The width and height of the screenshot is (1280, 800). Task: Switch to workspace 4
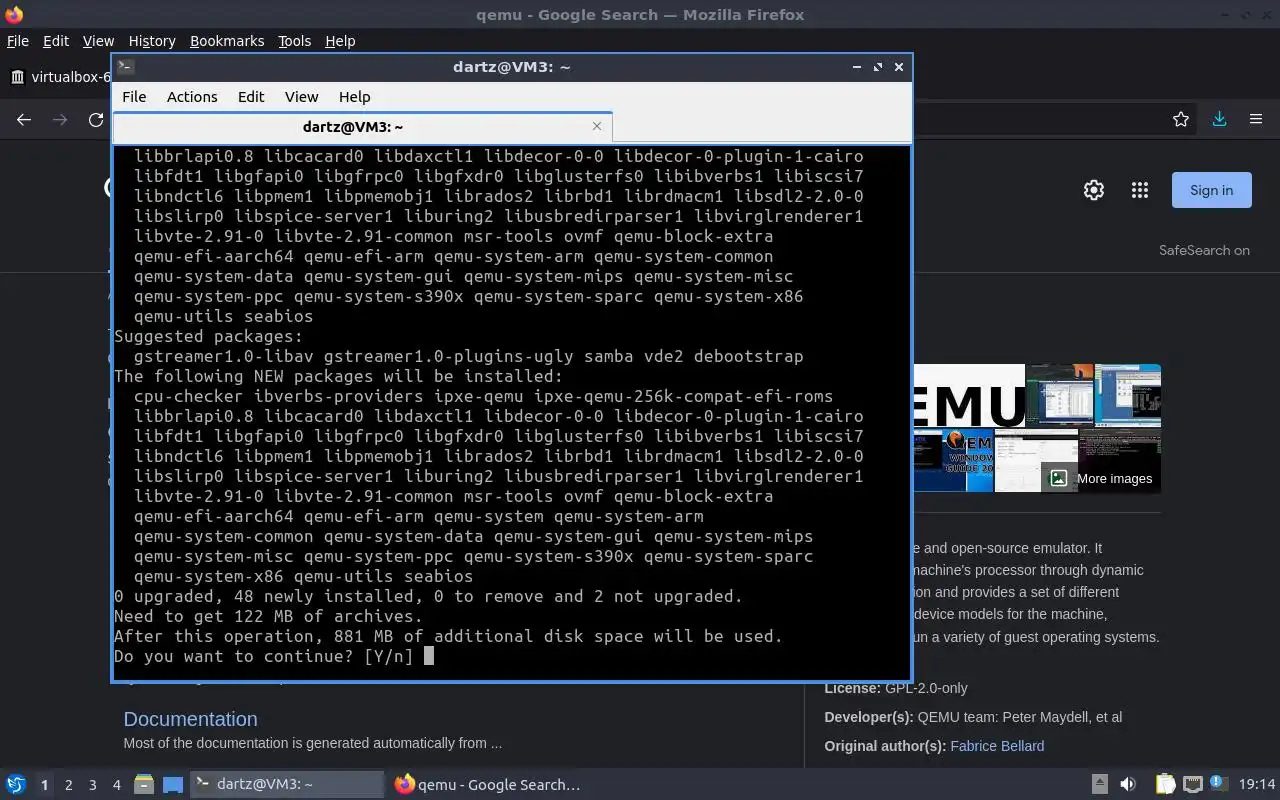[x=116, y=785]
